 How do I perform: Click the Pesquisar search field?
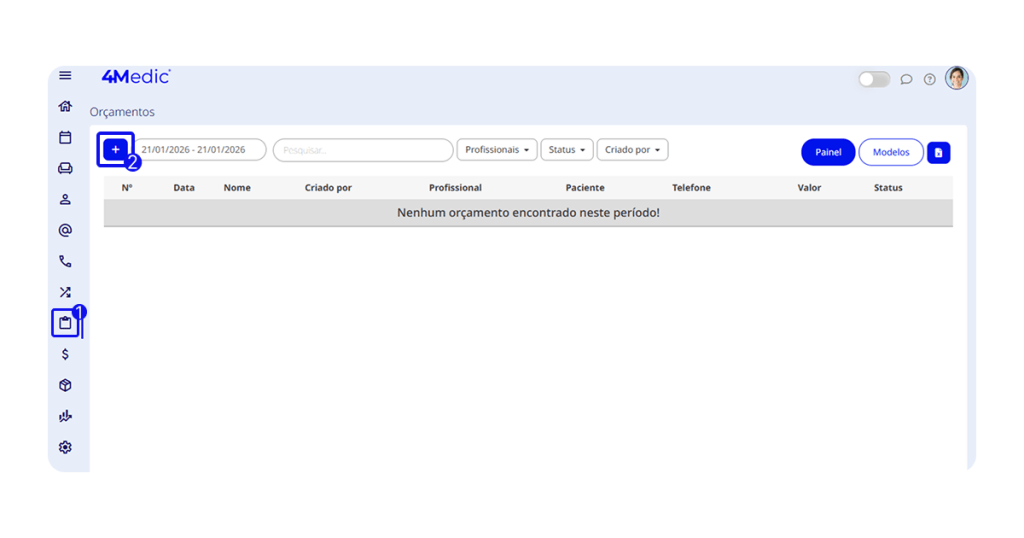pos(363,150)
